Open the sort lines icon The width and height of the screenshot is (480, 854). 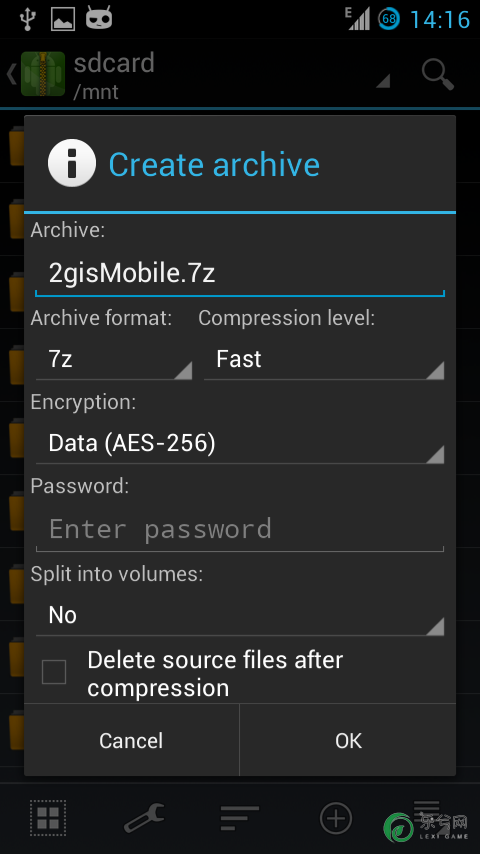tap(239, 818)
